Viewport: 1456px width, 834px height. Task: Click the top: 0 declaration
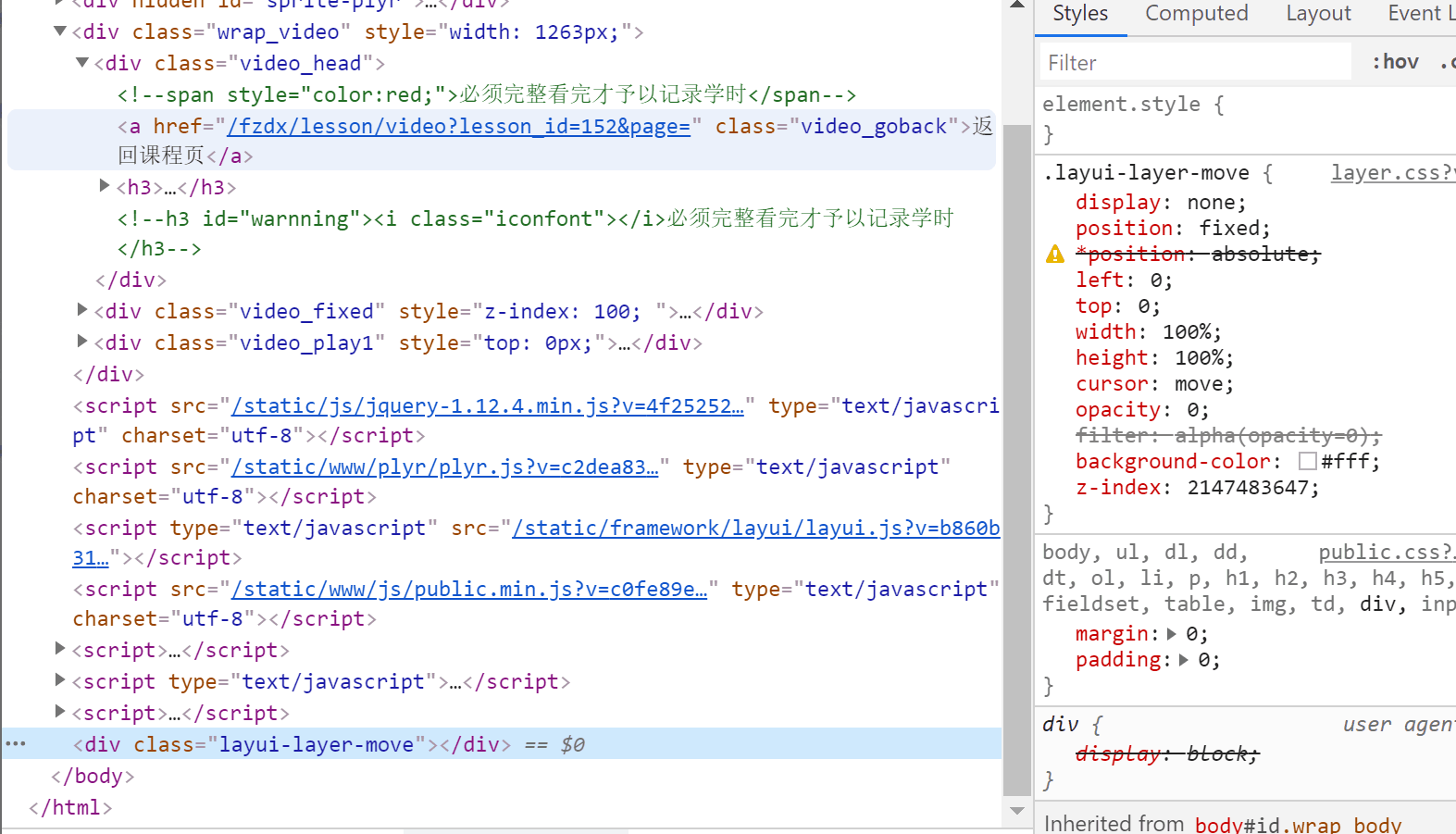[1118, 305]
